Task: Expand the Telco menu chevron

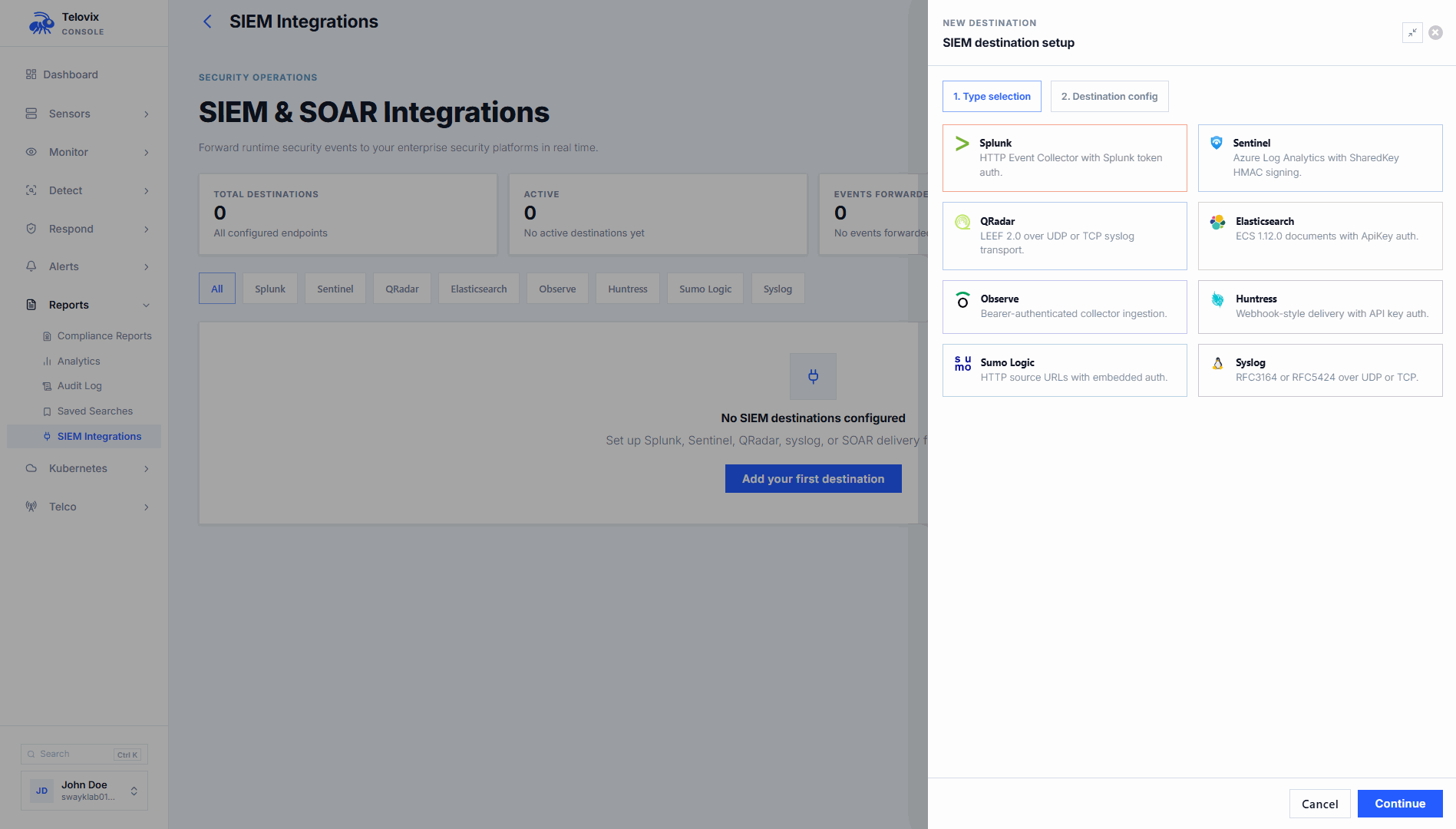Action: point(146,507)
